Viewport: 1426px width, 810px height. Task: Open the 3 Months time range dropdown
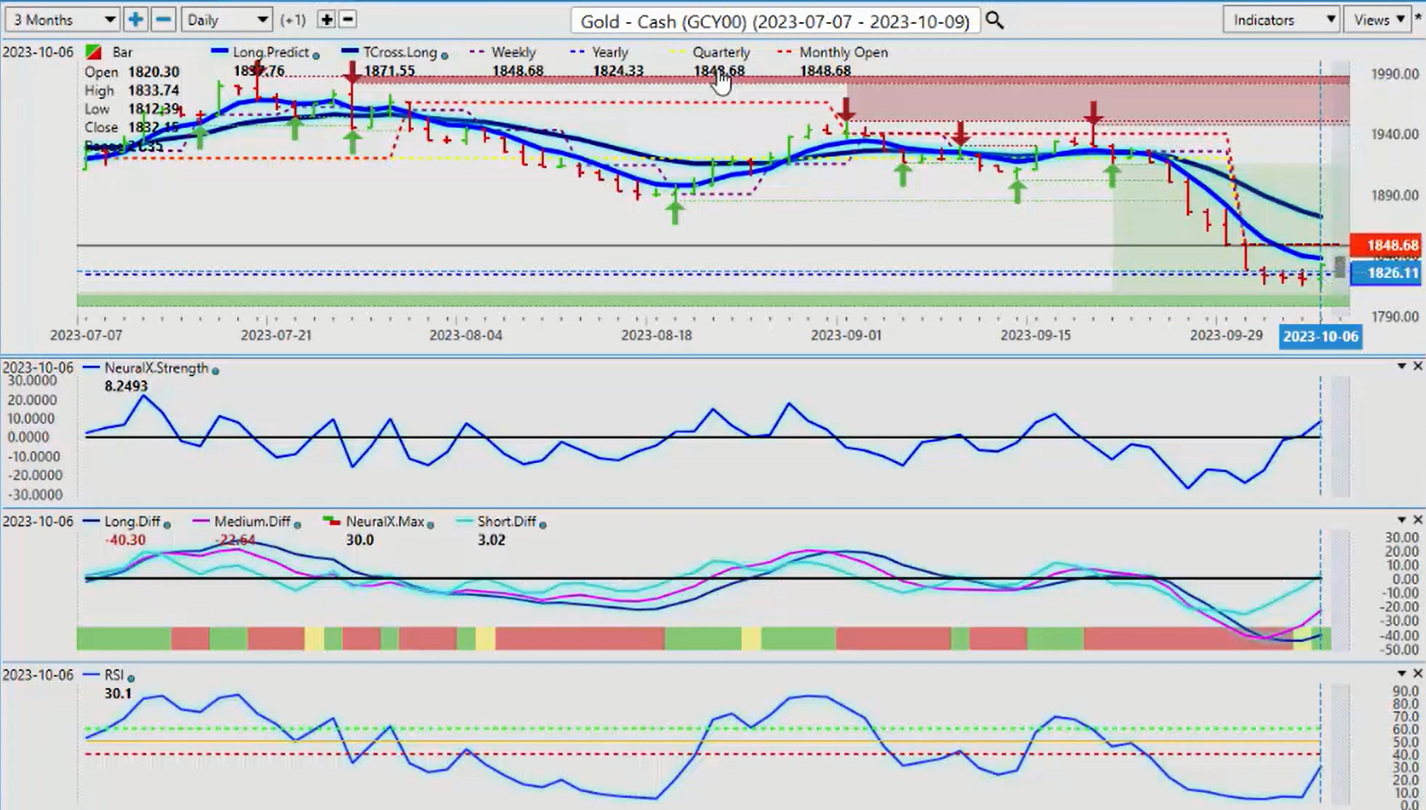[62, 19]
